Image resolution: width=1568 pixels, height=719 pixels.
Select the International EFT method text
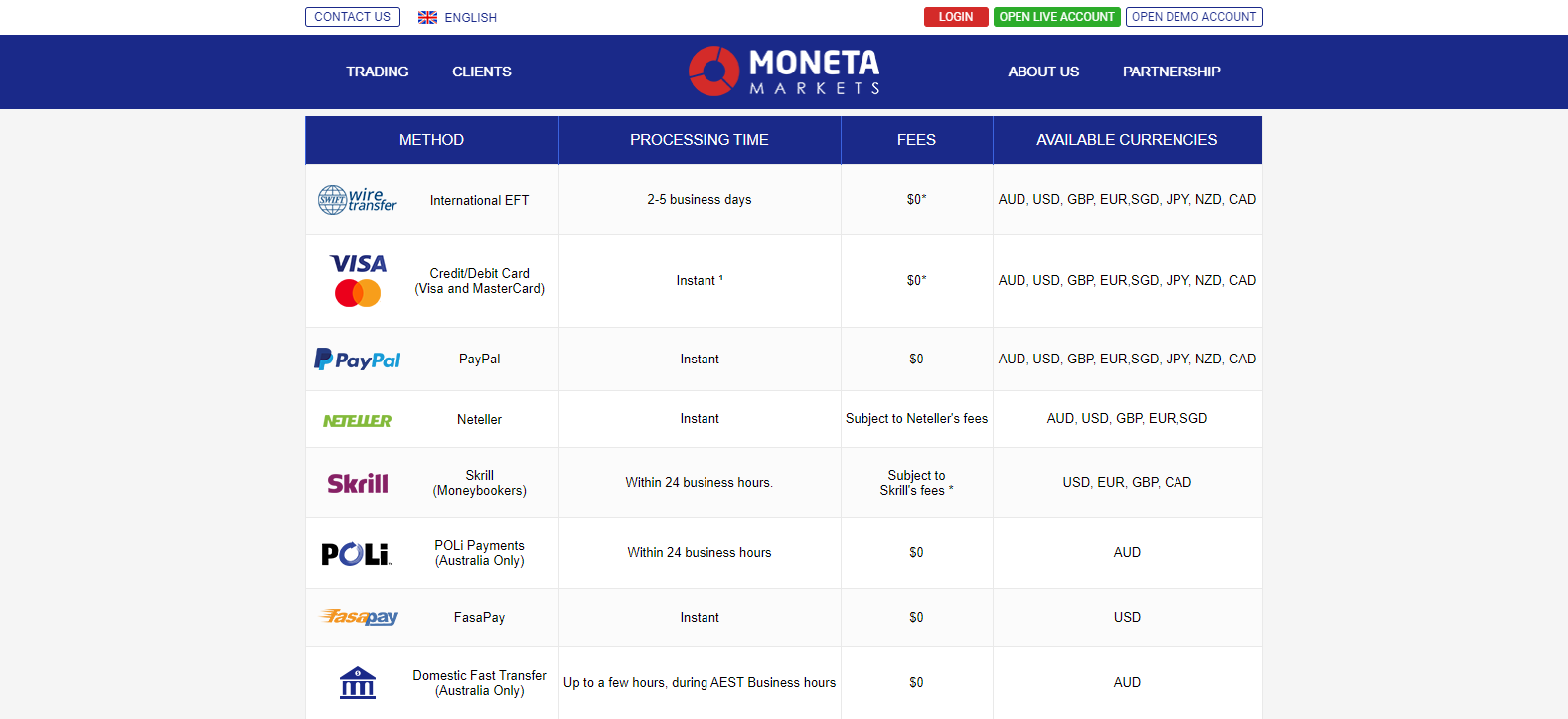coord(480,200)
